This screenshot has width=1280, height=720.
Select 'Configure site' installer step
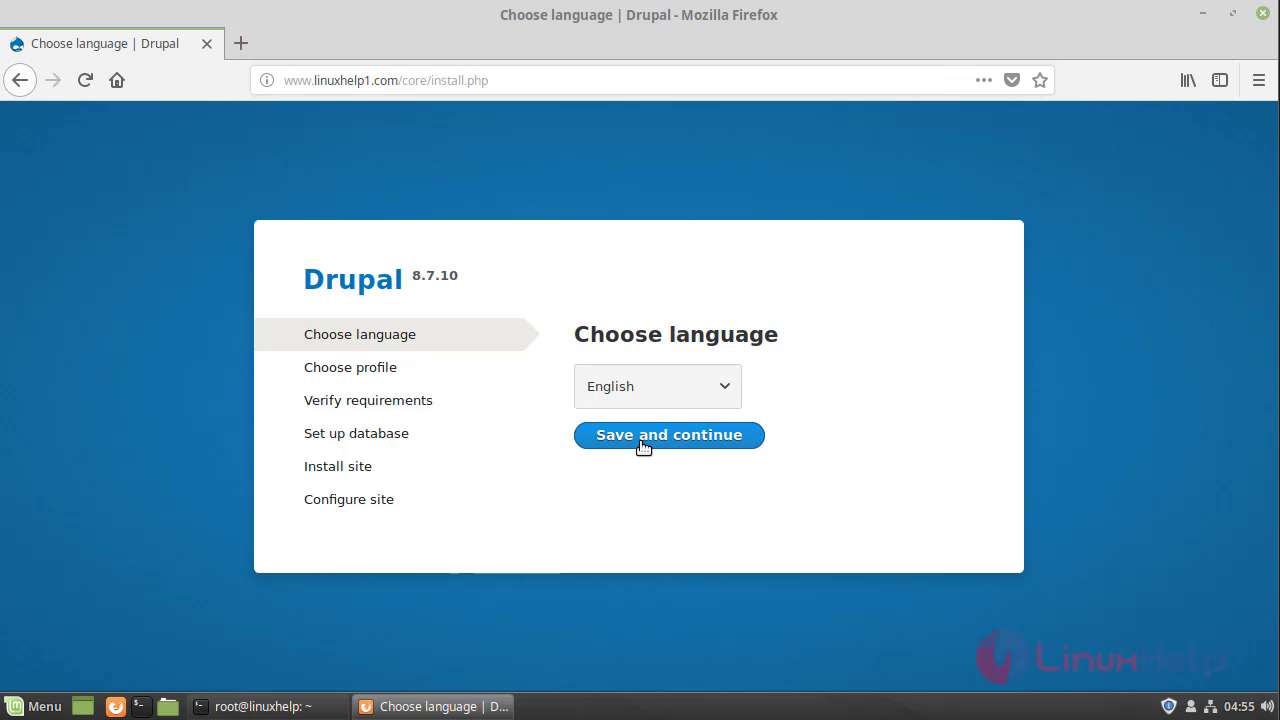coord(349,499)
